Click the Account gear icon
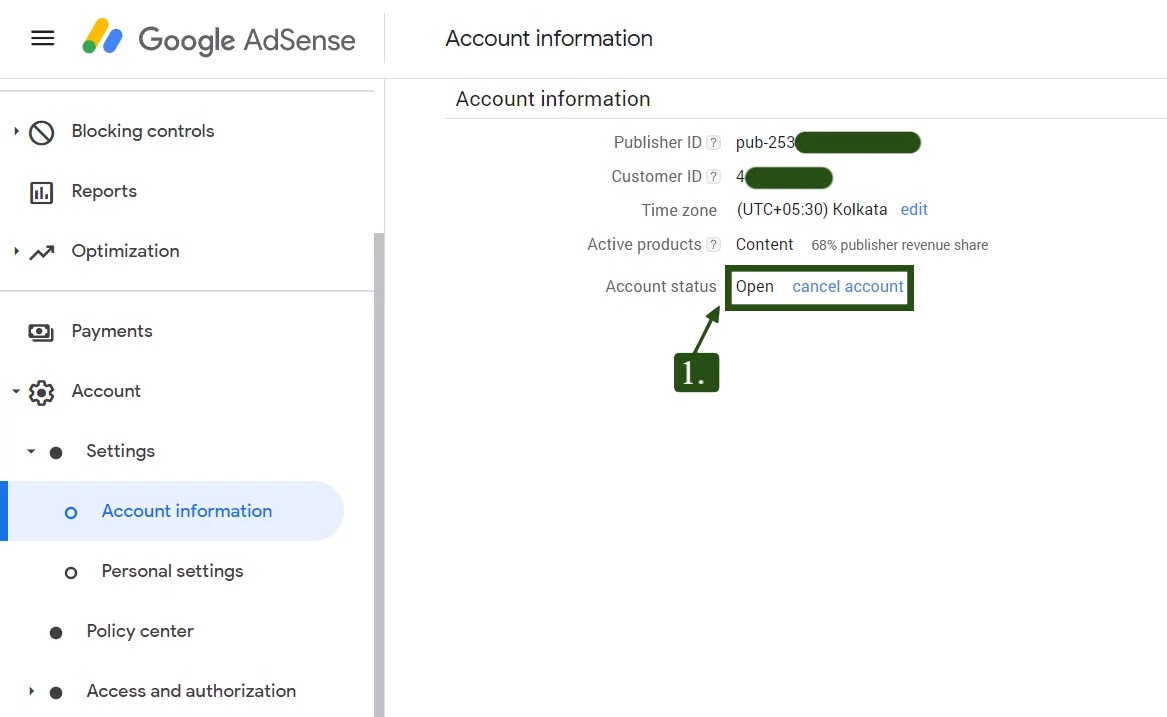The width and height of the screenshot is (1167, 717). 42,392
